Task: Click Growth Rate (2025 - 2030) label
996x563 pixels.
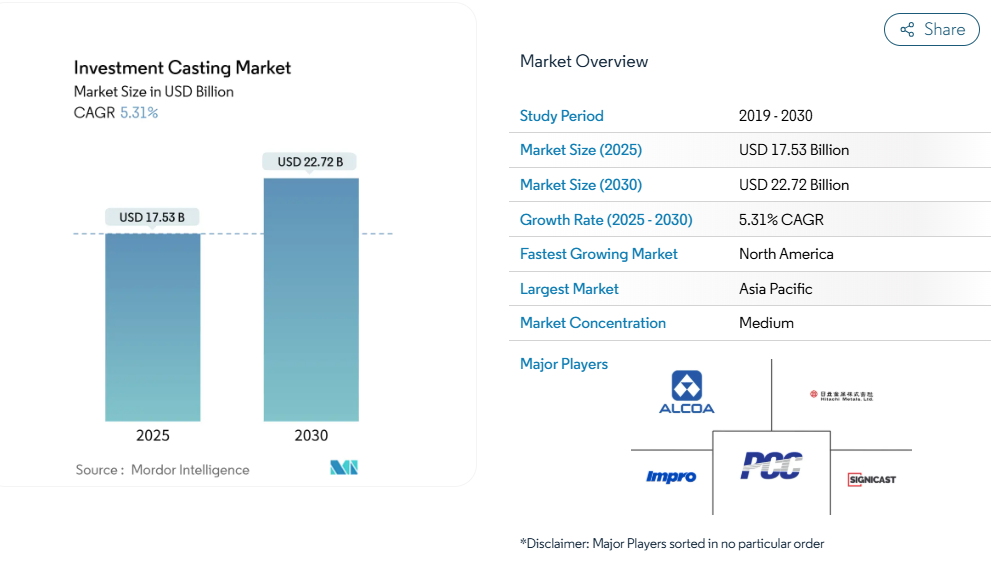Action: pyautogui.click(x=606, y=219)
